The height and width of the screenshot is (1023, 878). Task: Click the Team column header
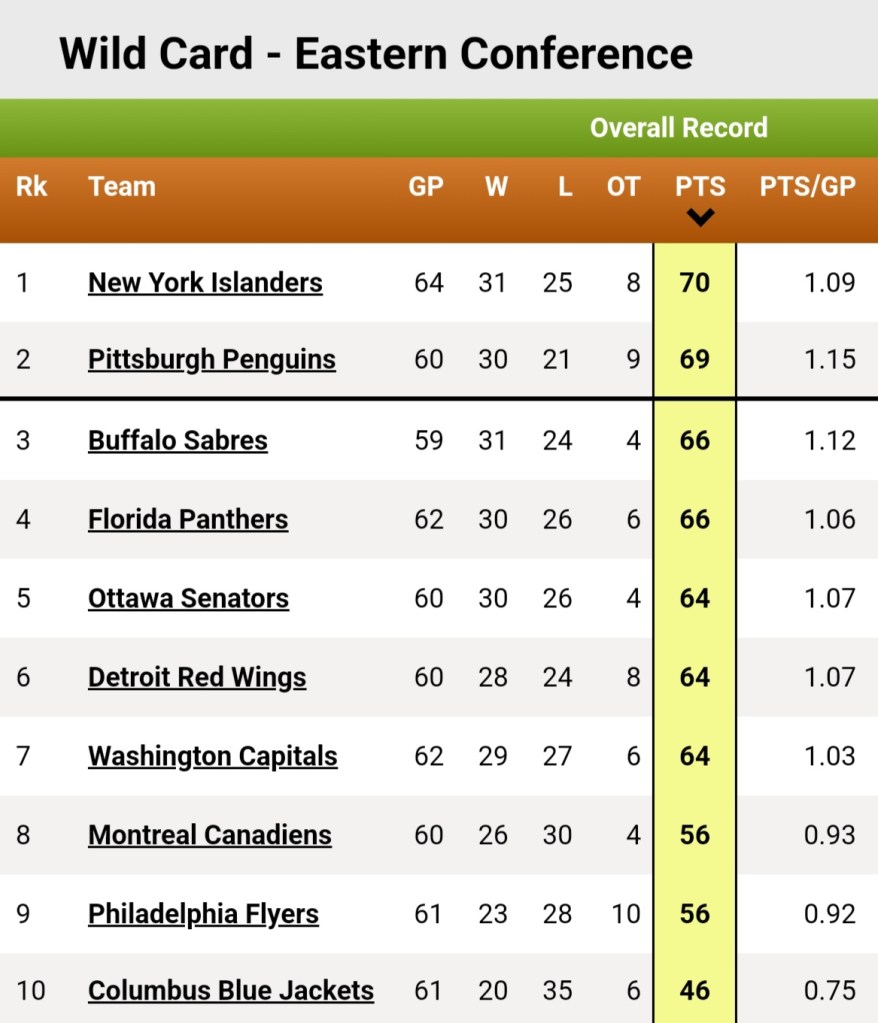point(122,187)
